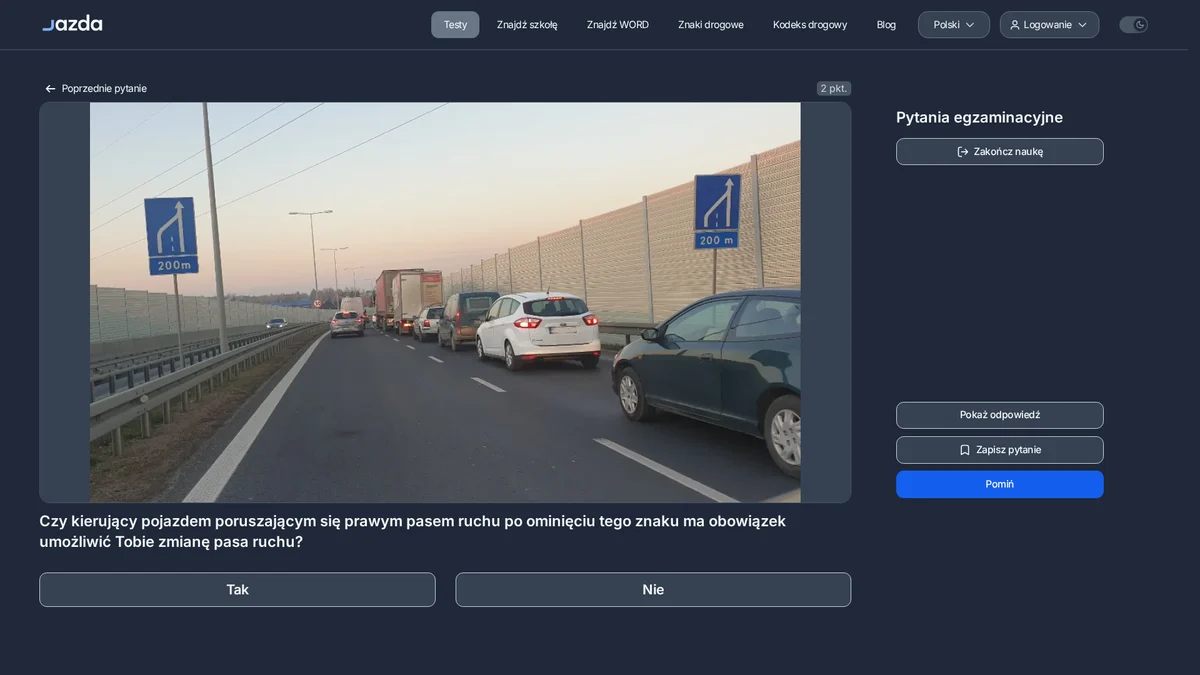Viewport: 1200px width, 675px height.
Task: Click the user icon beside Logowanie
Action: tap(1015, 25)
